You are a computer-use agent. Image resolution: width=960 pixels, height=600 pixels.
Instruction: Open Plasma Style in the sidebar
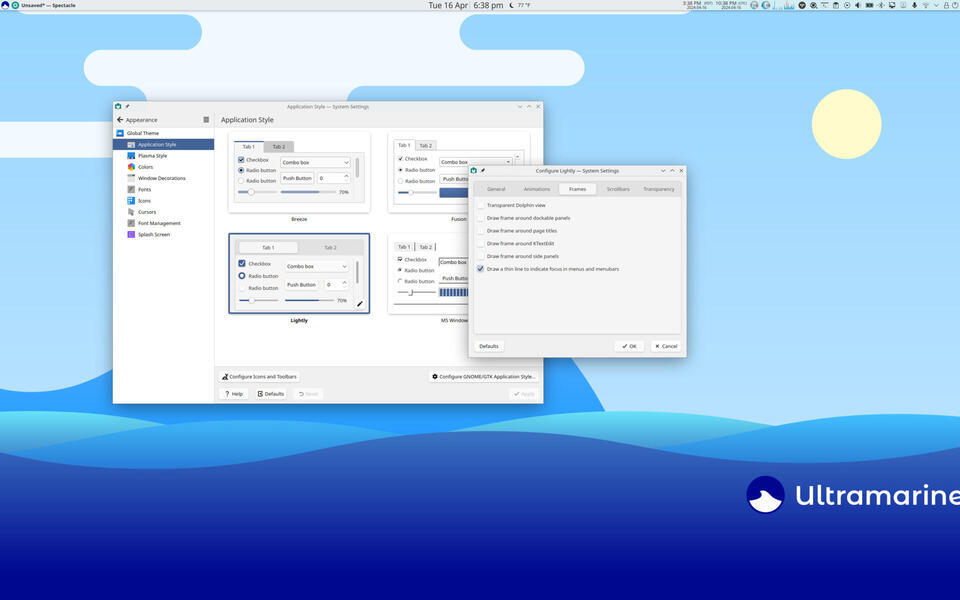pos(163,156)
